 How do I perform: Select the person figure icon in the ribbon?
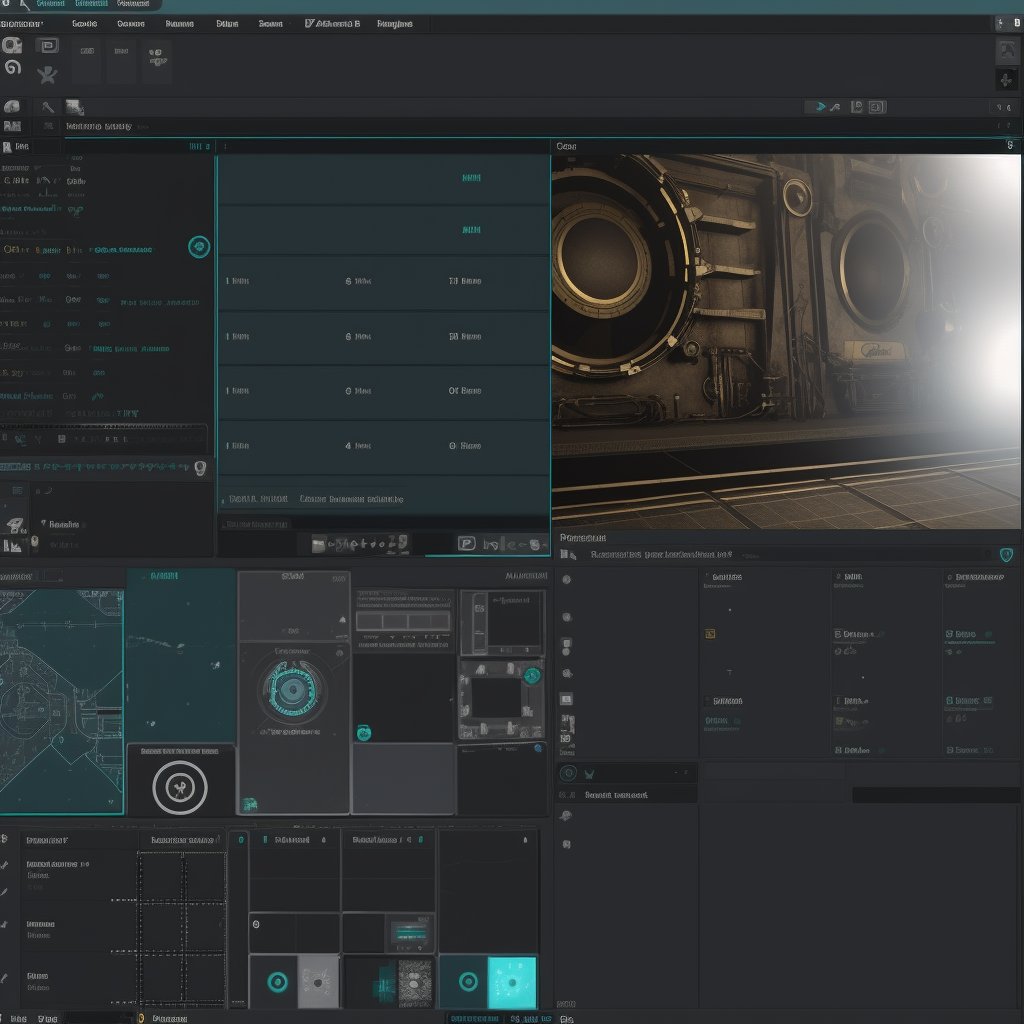[47, 75]
